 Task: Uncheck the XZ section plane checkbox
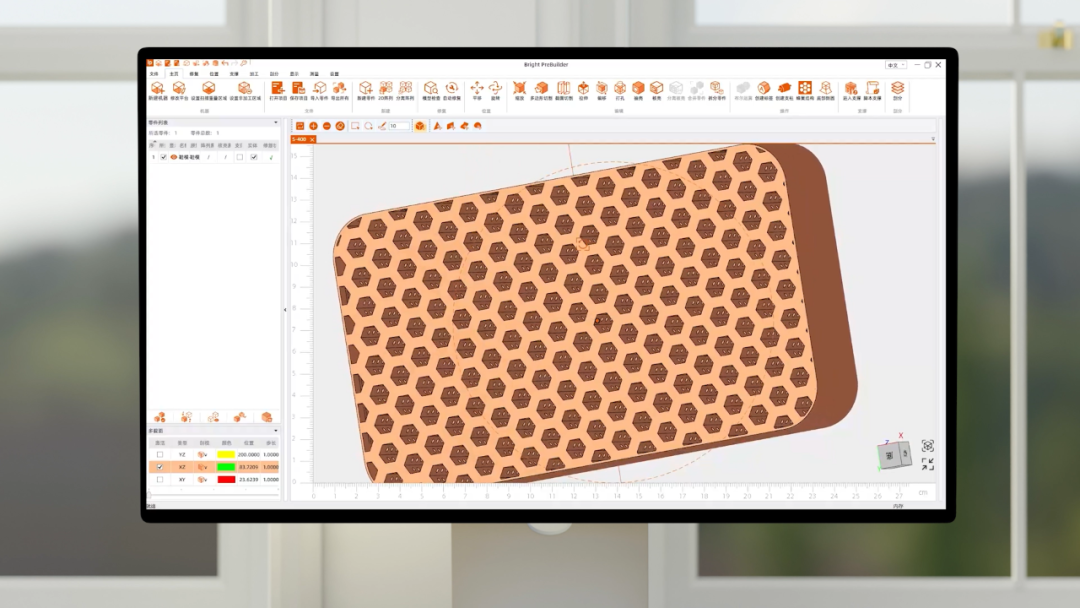coord(160,467)
